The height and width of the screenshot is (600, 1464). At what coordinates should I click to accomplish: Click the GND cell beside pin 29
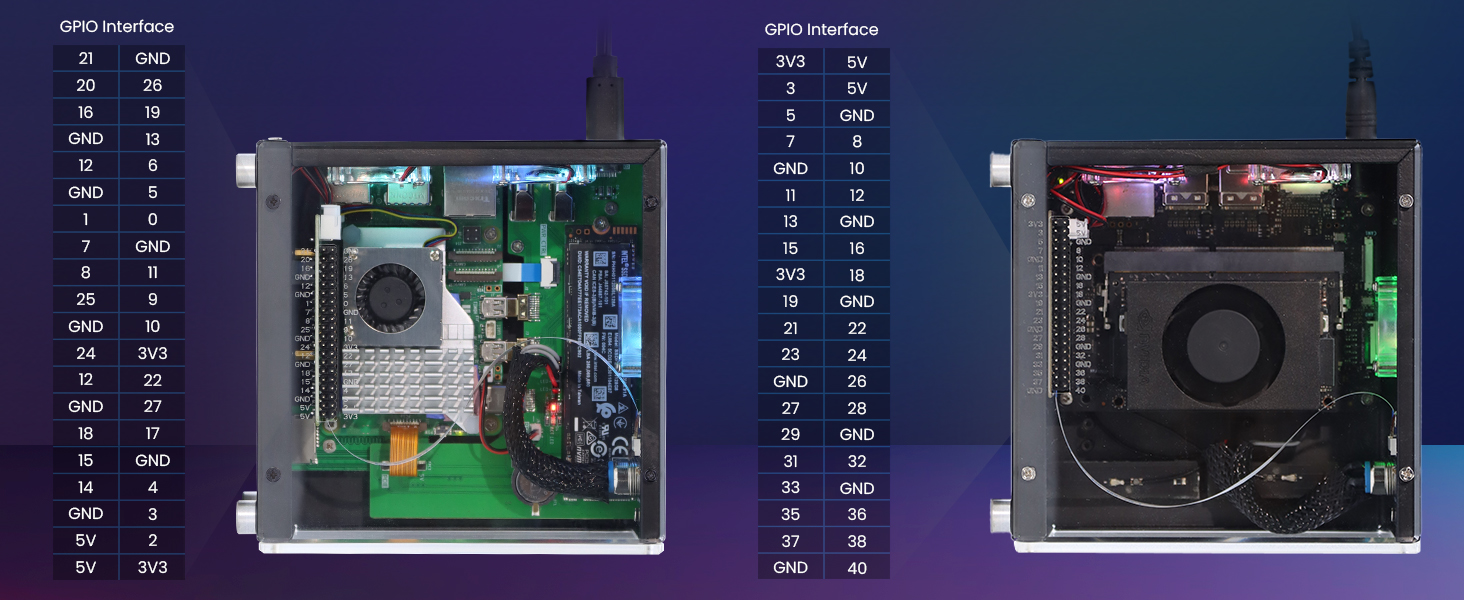857,434
